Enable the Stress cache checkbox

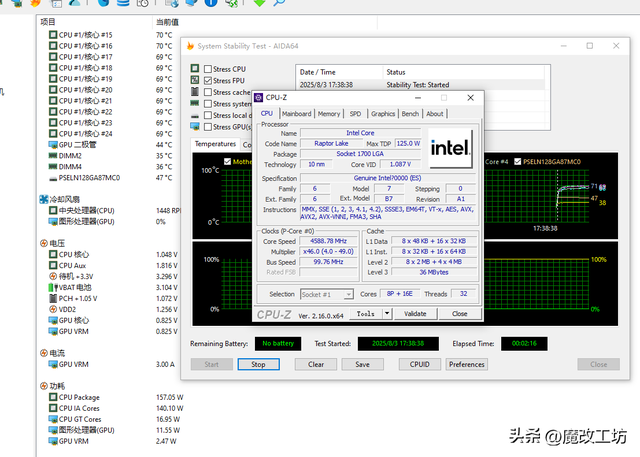click(208, 92)
